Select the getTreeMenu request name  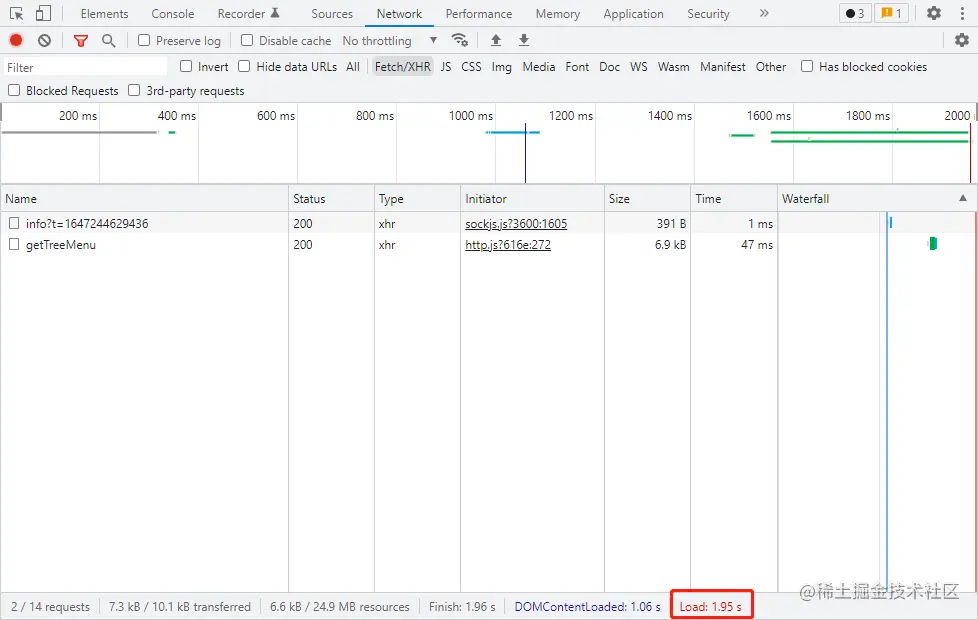(x=61, y=245)
